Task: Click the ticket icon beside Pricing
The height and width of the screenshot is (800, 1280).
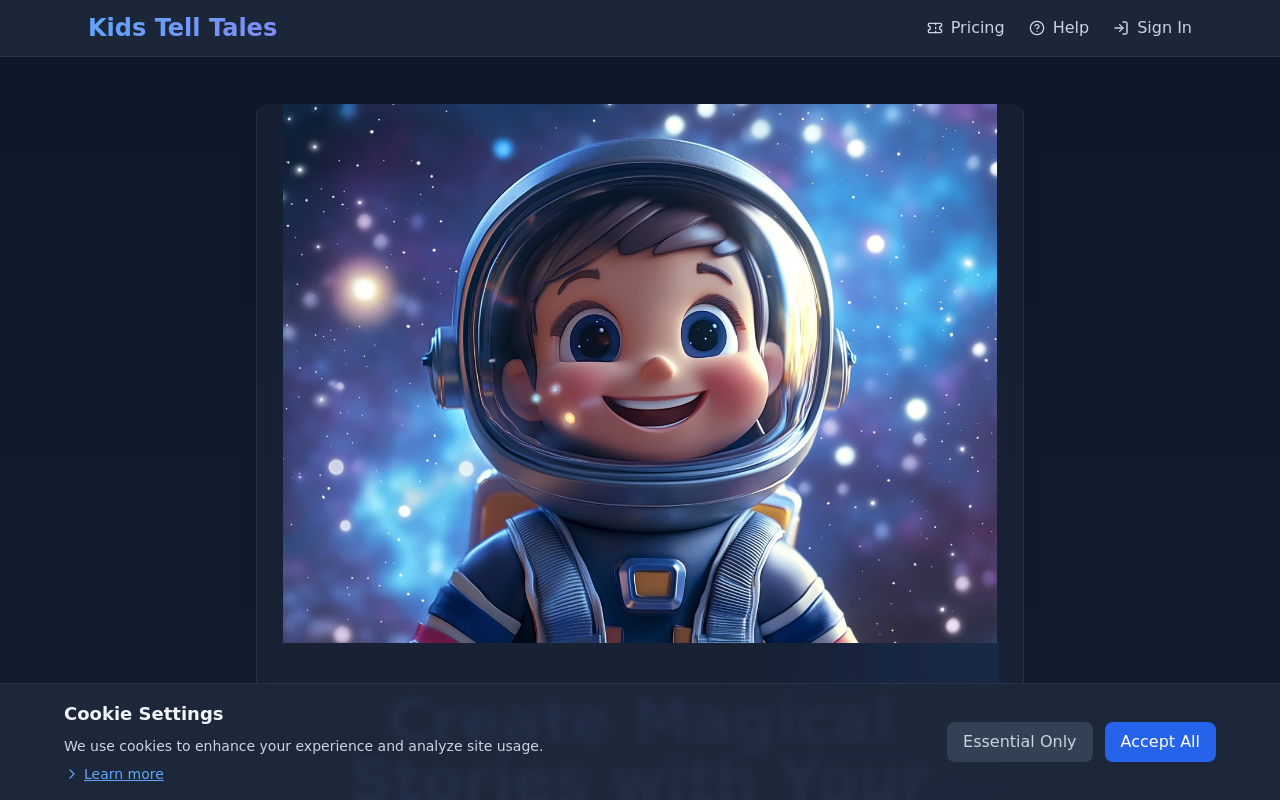Action: [935, 28]
